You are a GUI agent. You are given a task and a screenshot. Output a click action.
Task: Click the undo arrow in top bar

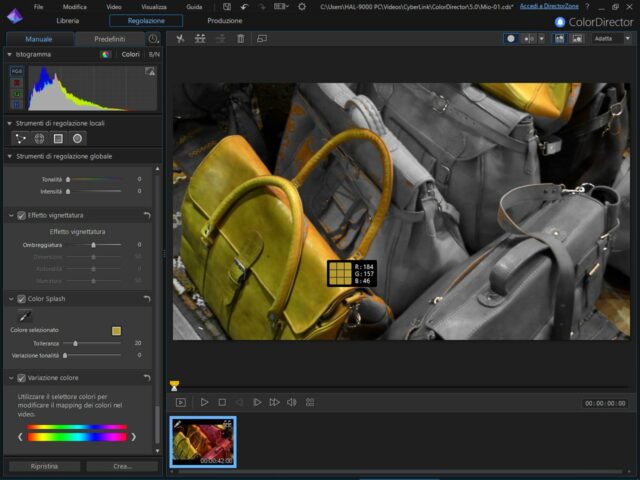[244, 7]
